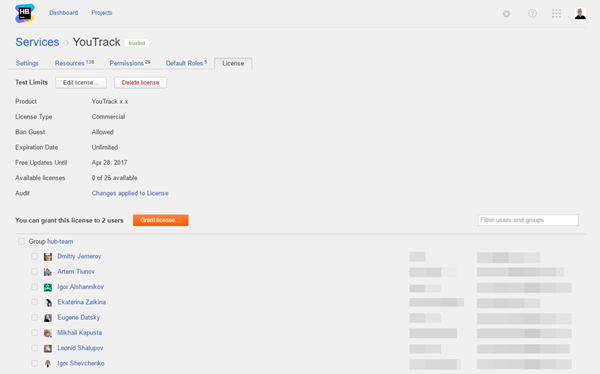Viewport: 600px width, 374px height.
Task: Click Ekaterina Zaikina's avatar icon
Action: (48, 302)
